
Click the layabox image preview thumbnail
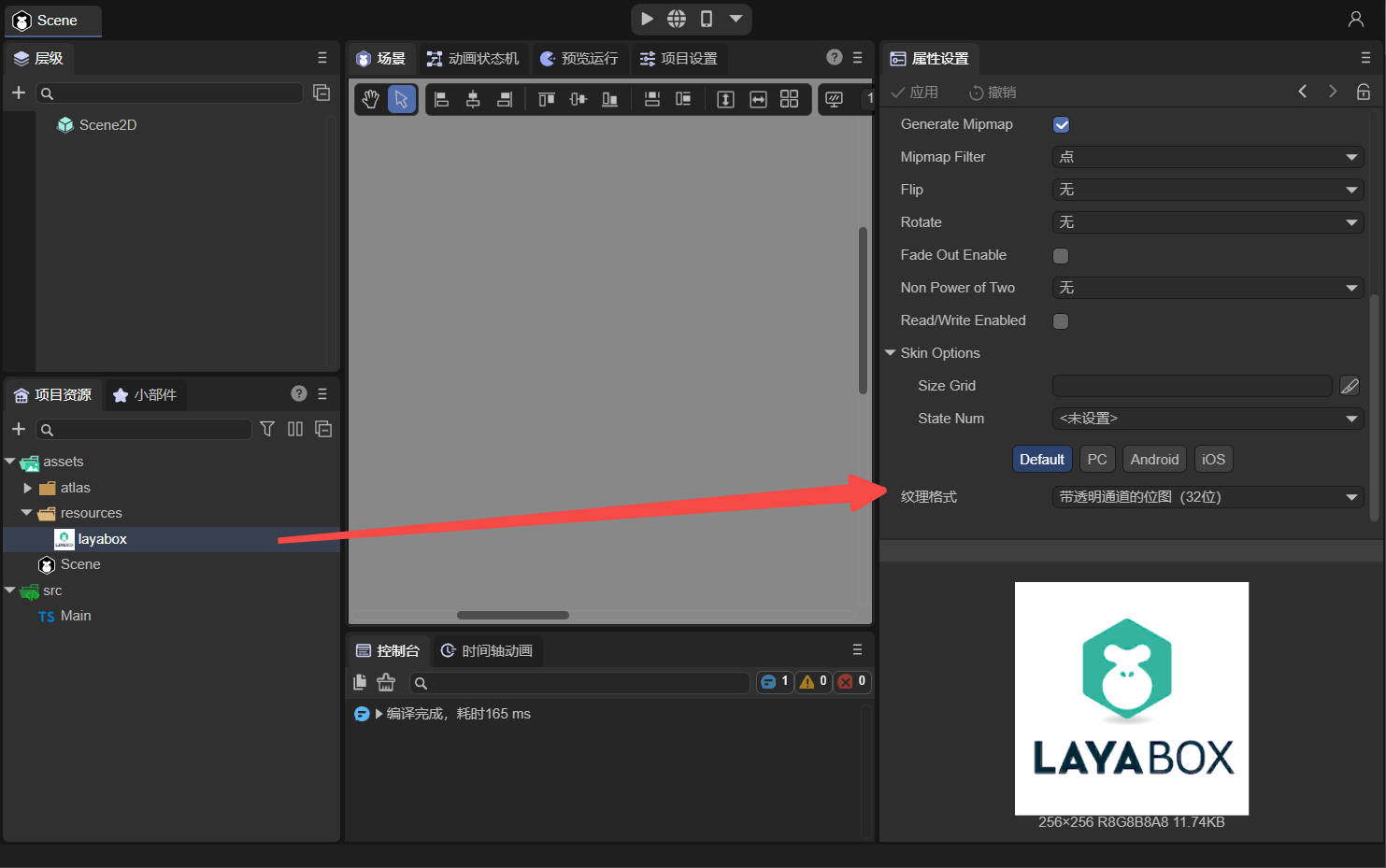[1131, 698]
